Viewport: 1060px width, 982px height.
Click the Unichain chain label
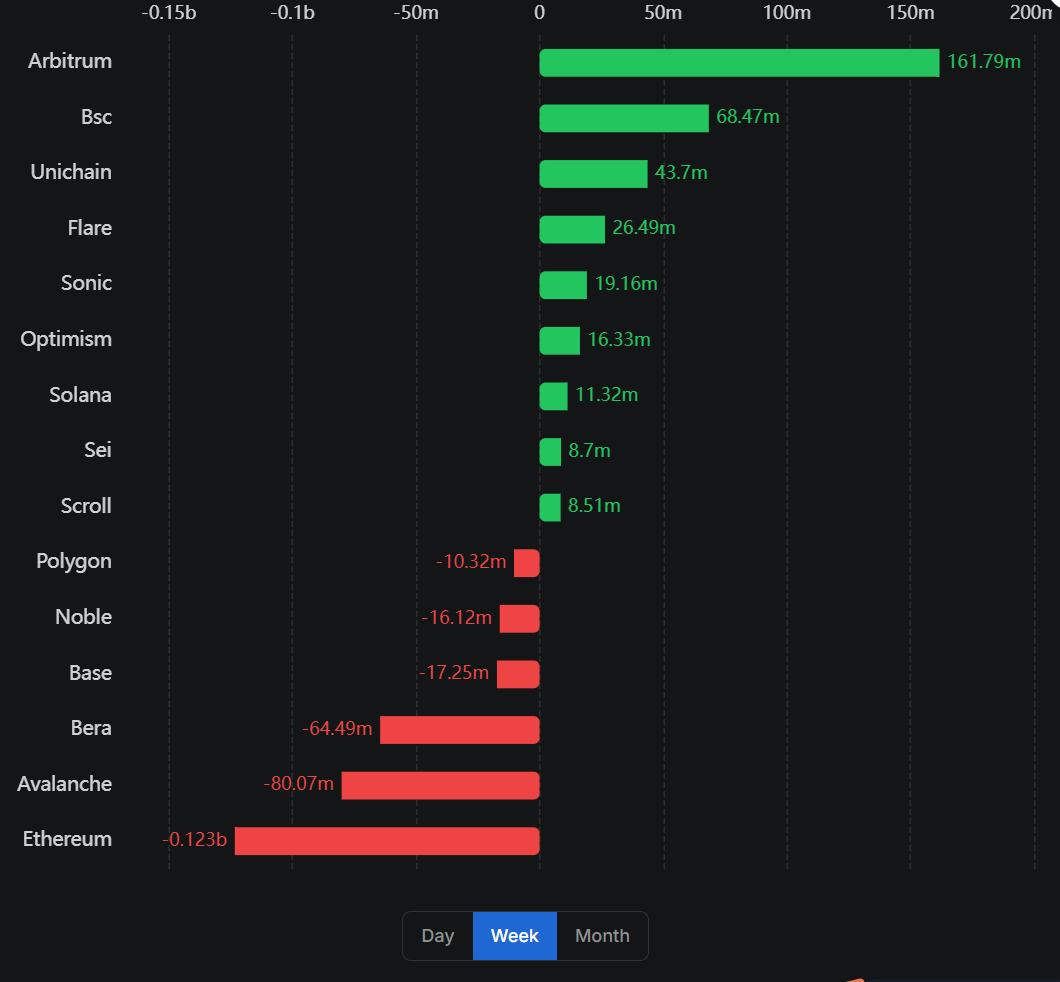click(71, 172)
